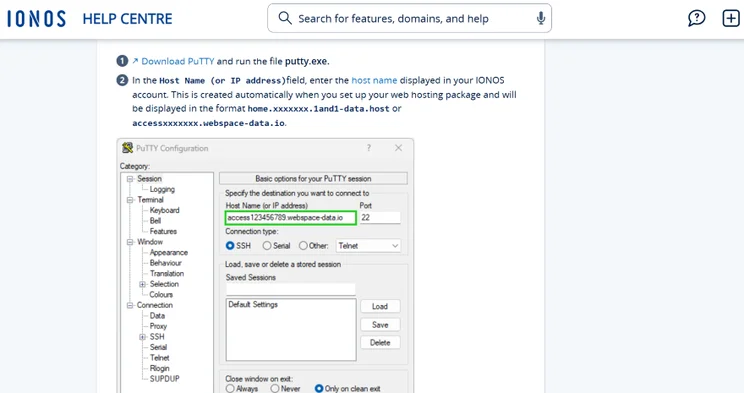The width and height of the screenshot is (744, 393).
Task: Click the PuTTY dialog help question mark
Action: click(x=369, y=148)
